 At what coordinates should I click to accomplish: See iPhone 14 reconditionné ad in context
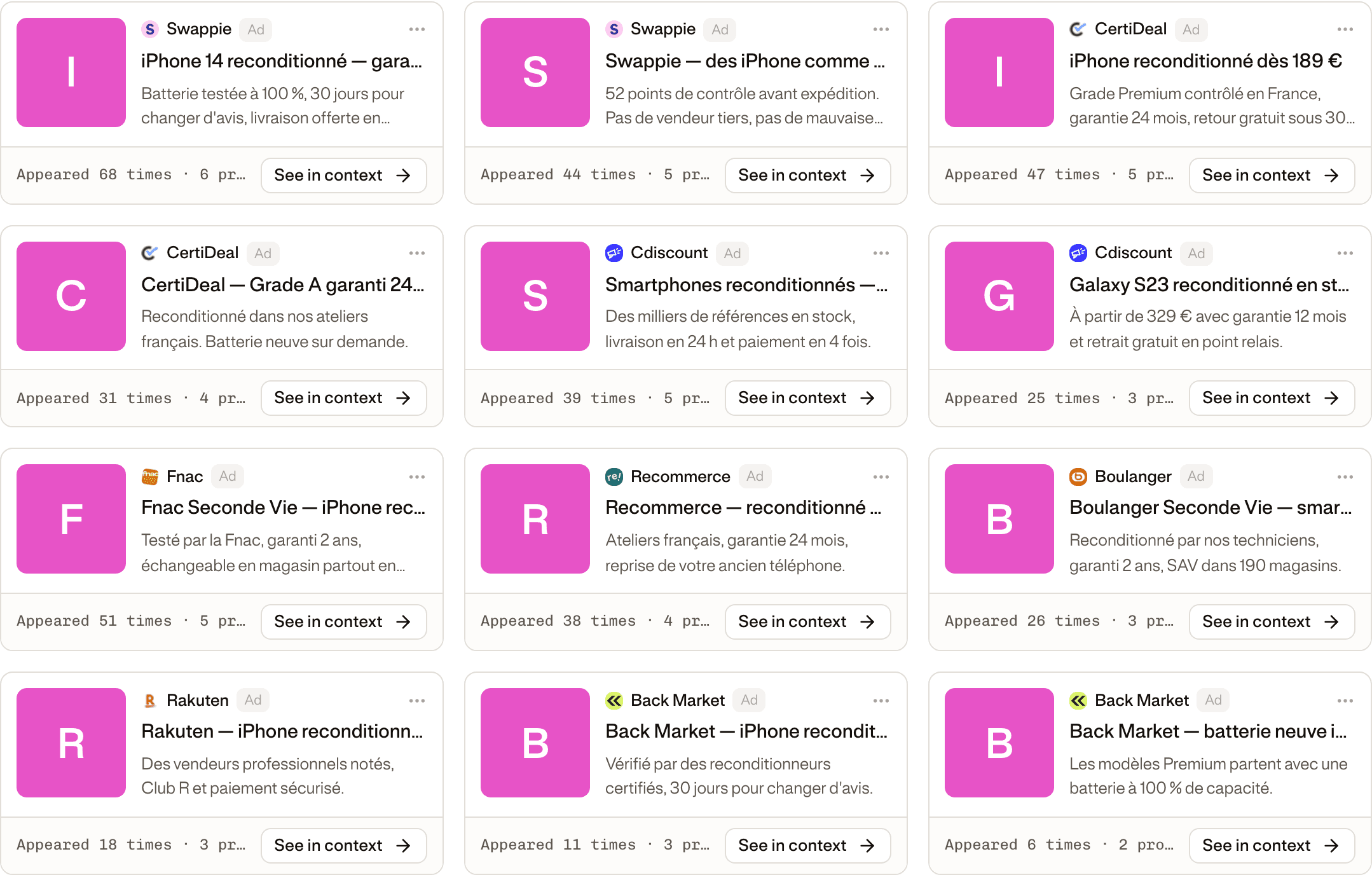(x=344, y=176)
